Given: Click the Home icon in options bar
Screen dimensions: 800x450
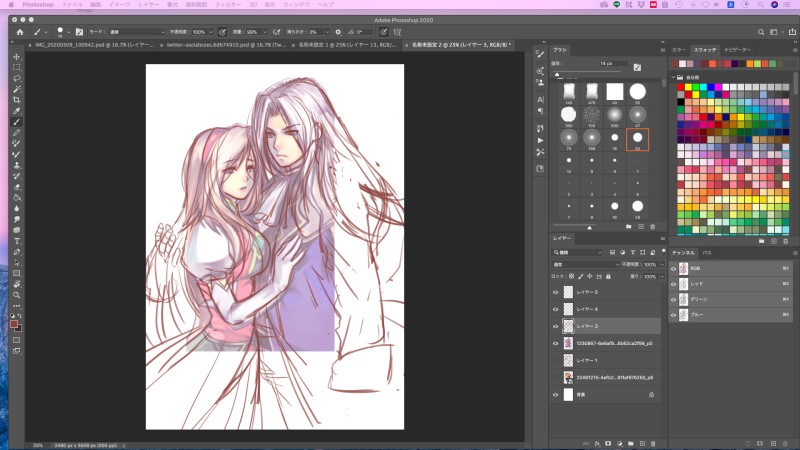Looking at the screenshot, I should (18, 32).
